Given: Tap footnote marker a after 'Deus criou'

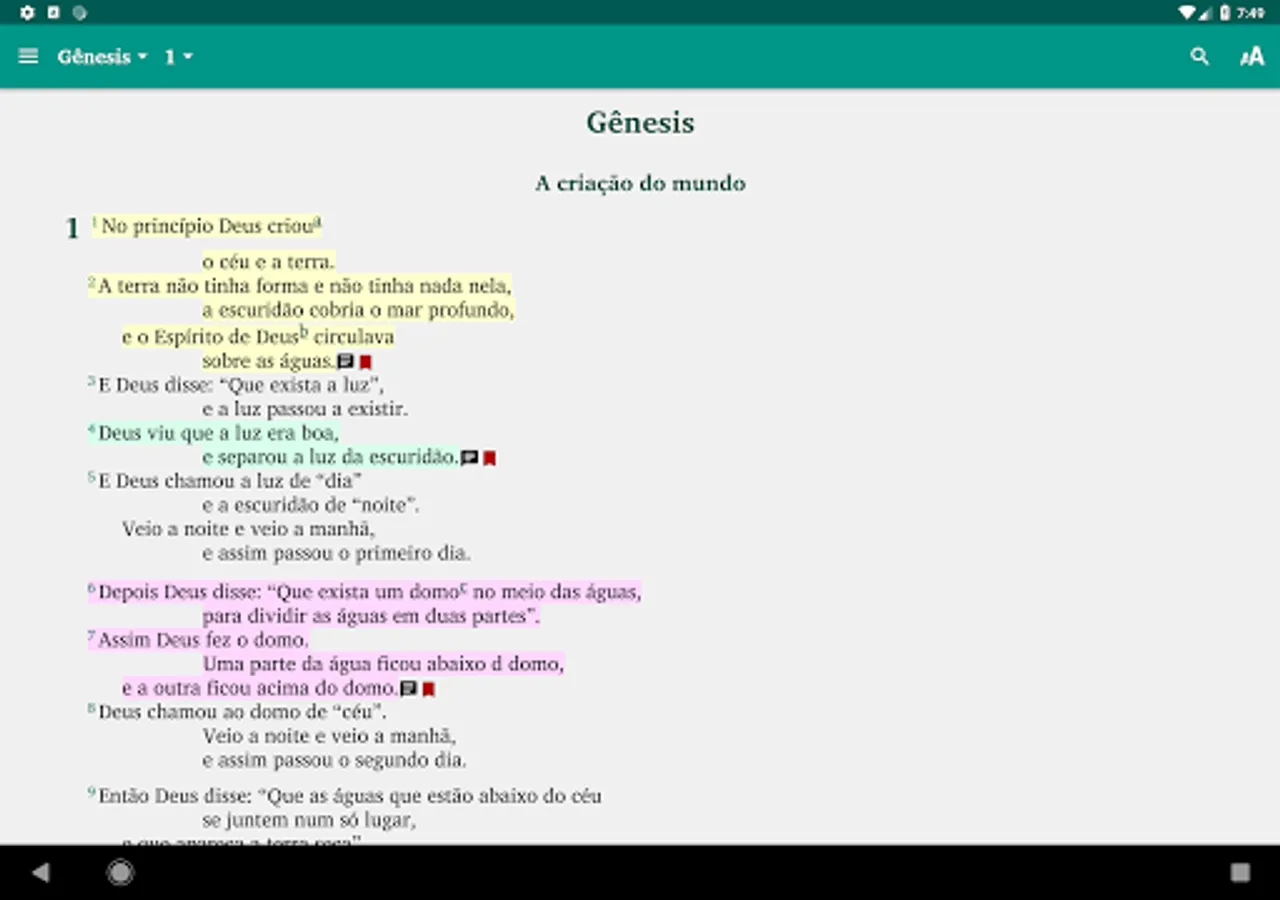Looking at the screenshot, I should click(x=318, y=223).
